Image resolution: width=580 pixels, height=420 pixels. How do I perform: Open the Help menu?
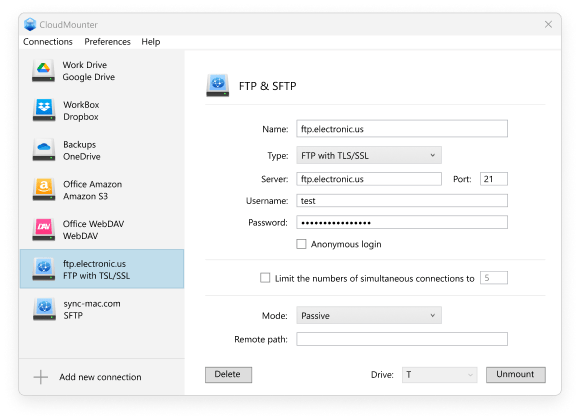point(151,41)
